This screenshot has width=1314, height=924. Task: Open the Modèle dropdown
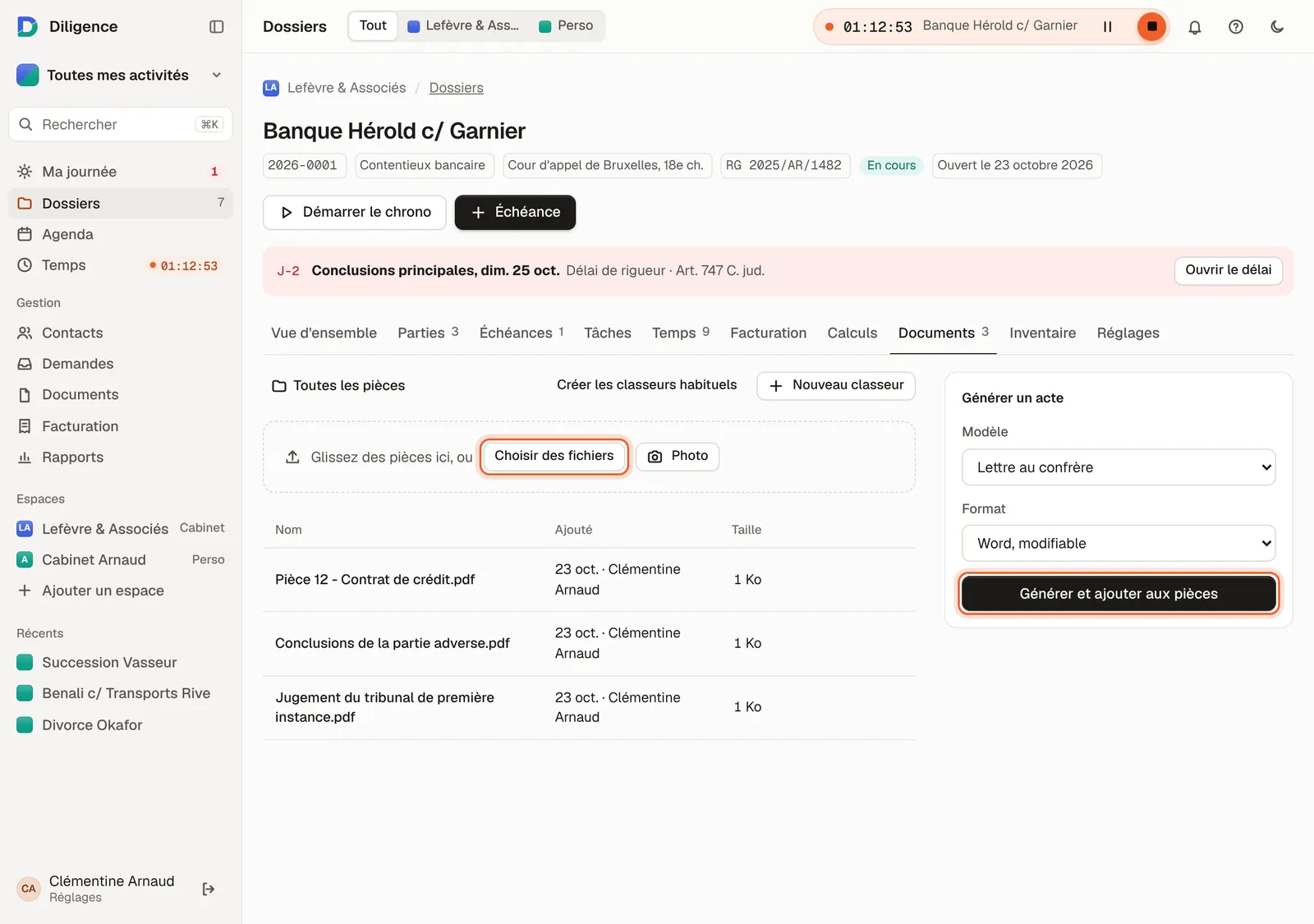tap(1119, 467)
